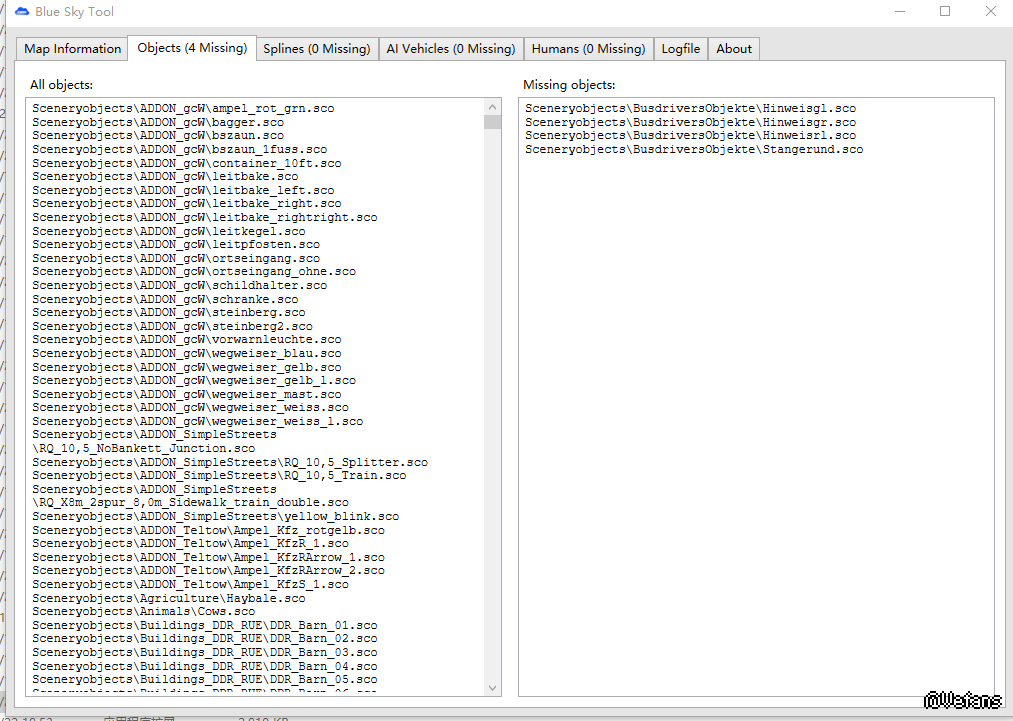Open the Logfile tab
Screen dimensions: 1013x721
point(681,49)
